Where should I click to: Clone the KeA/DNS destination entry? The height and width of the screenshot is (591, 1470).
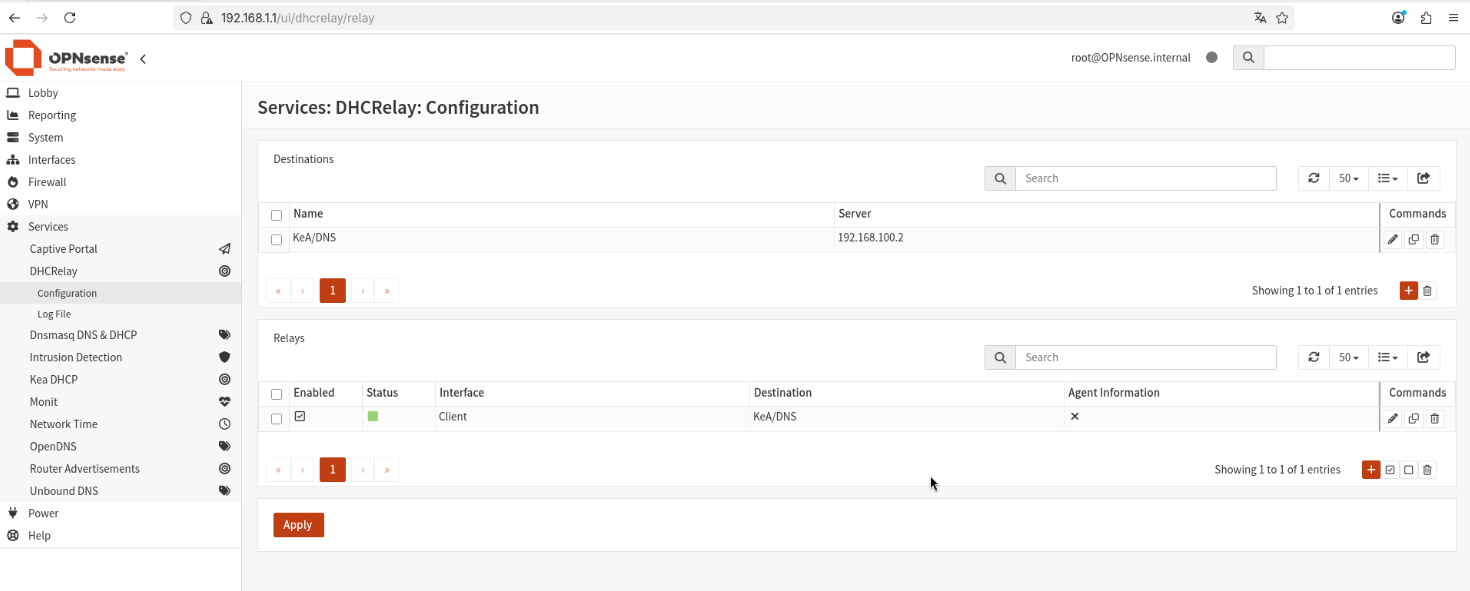(1414, 239)
